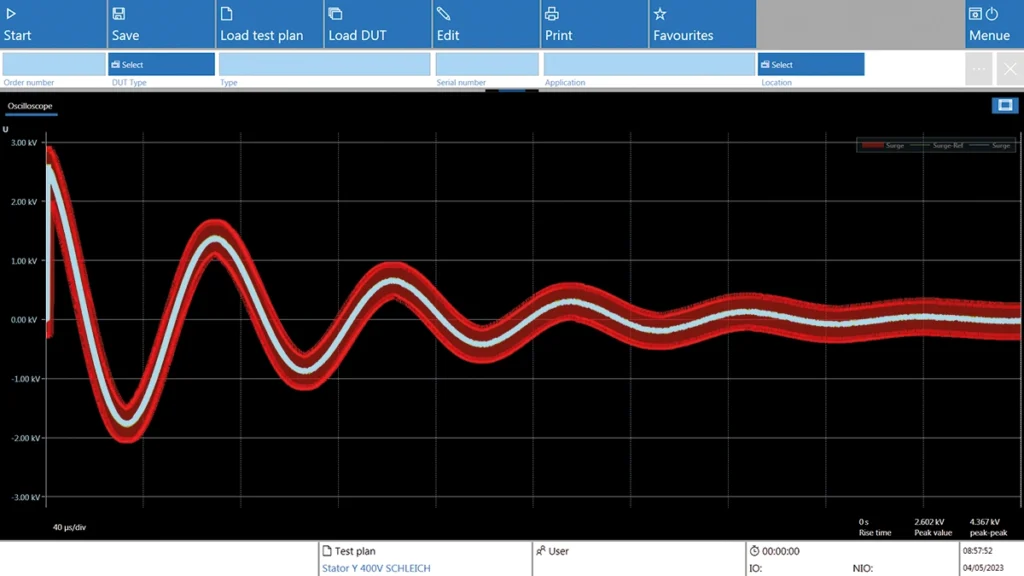1024x576 pixels.
Task: Open the Stator Y 400V SCHLEICH test plan link
Action: [376, 568]
